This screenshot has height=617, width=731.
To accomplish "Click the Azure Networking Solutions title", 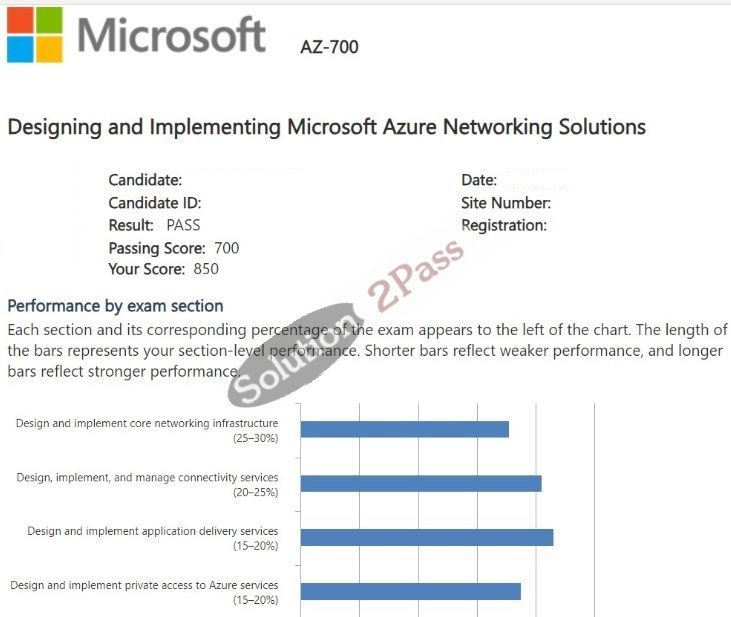I will coord(326,127).
